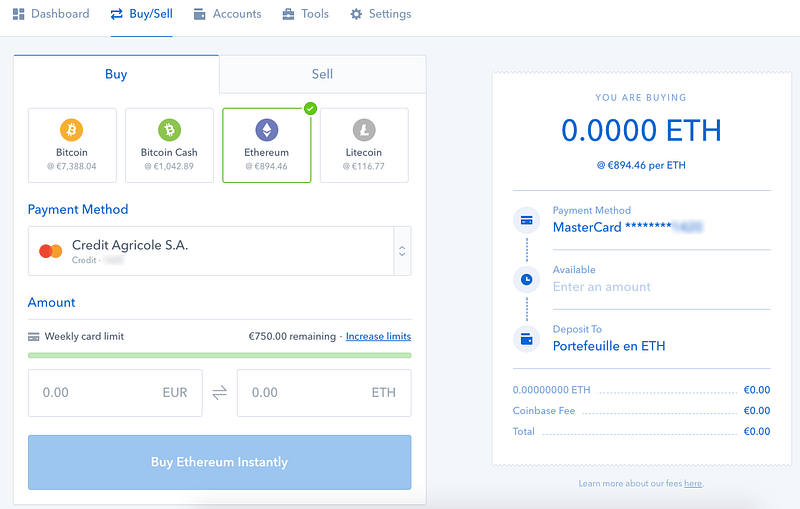Click the 'YOU ARE BUYING' header
Viewport: 800px width, 509px height.
click(x=641, y=97)
